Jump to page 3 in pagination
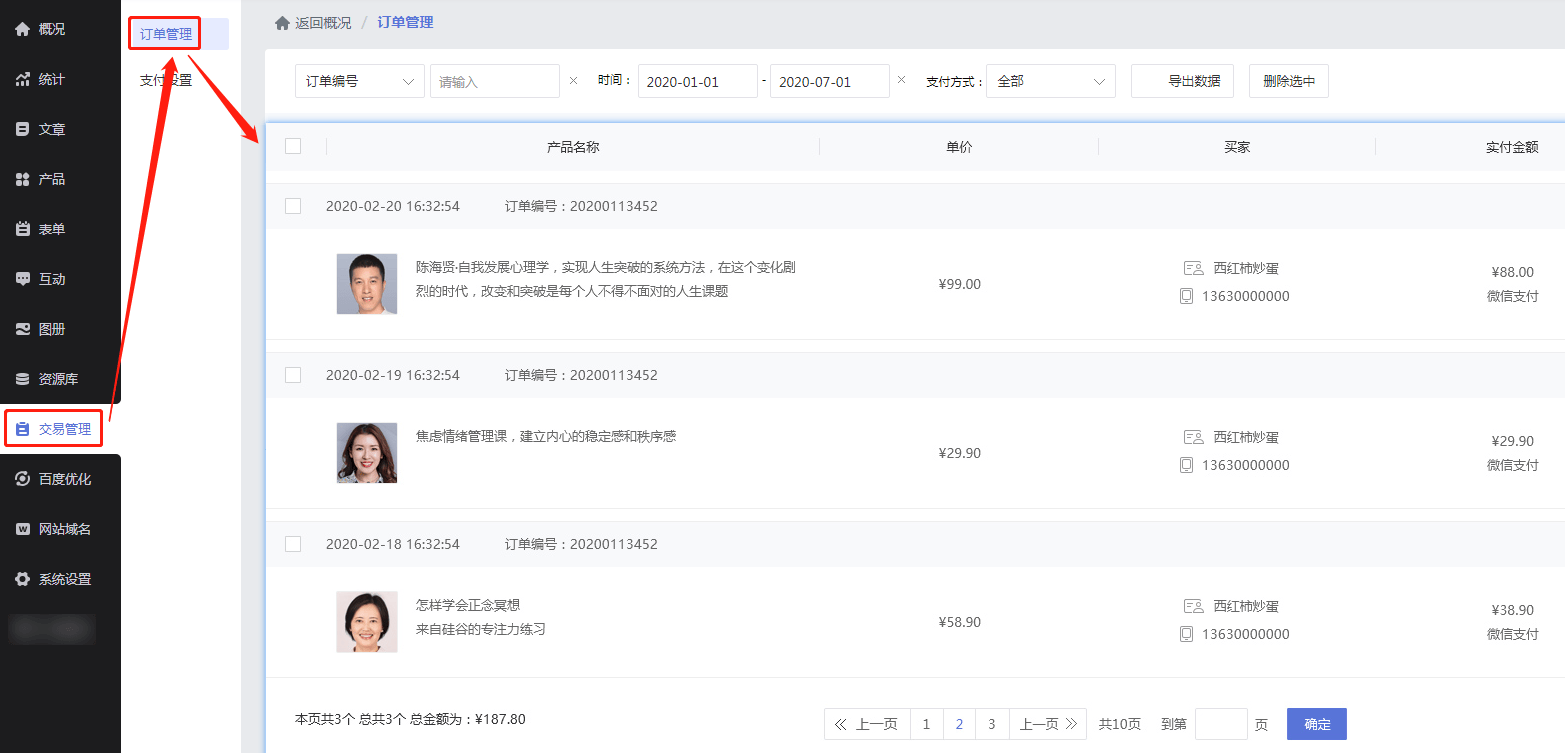Image resolution: width=1565 pixels, height=753 pixels. point(991,723)
